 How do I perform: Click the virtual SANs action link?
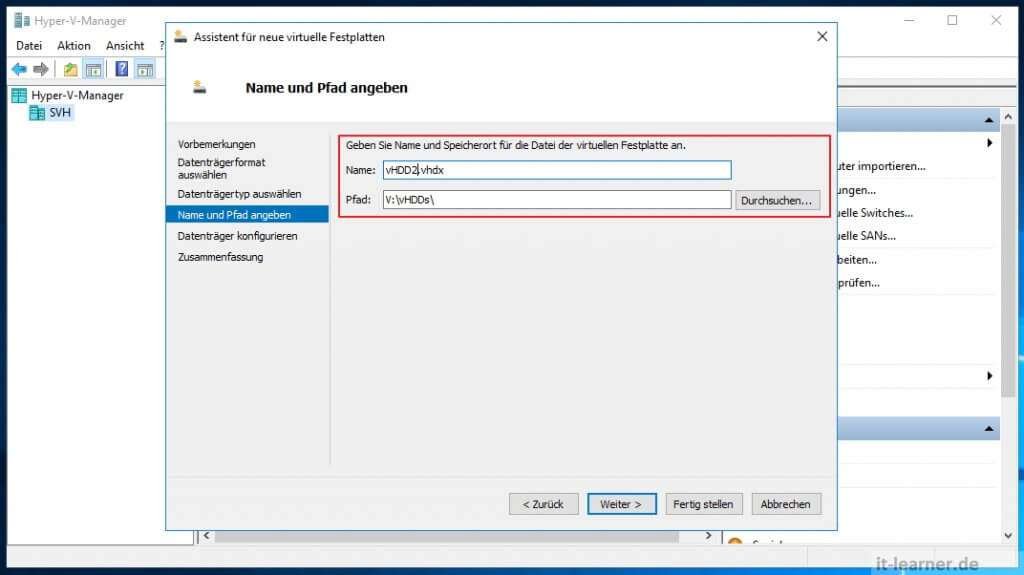coord(867,236)
